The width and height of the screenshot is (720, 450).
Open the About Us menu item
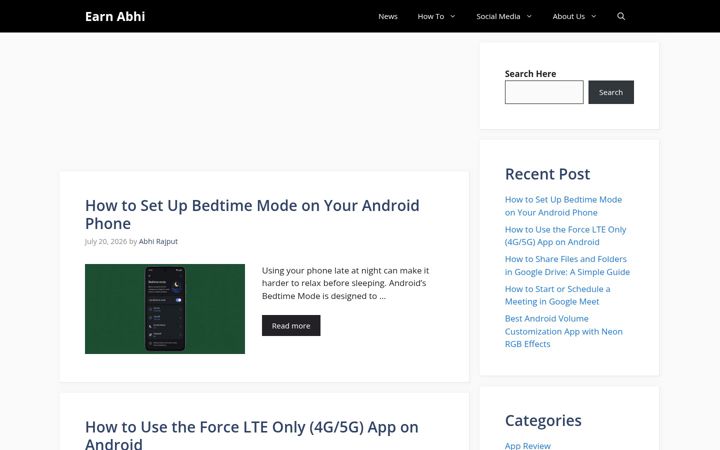pyautogui.click(x=568, y=16)
